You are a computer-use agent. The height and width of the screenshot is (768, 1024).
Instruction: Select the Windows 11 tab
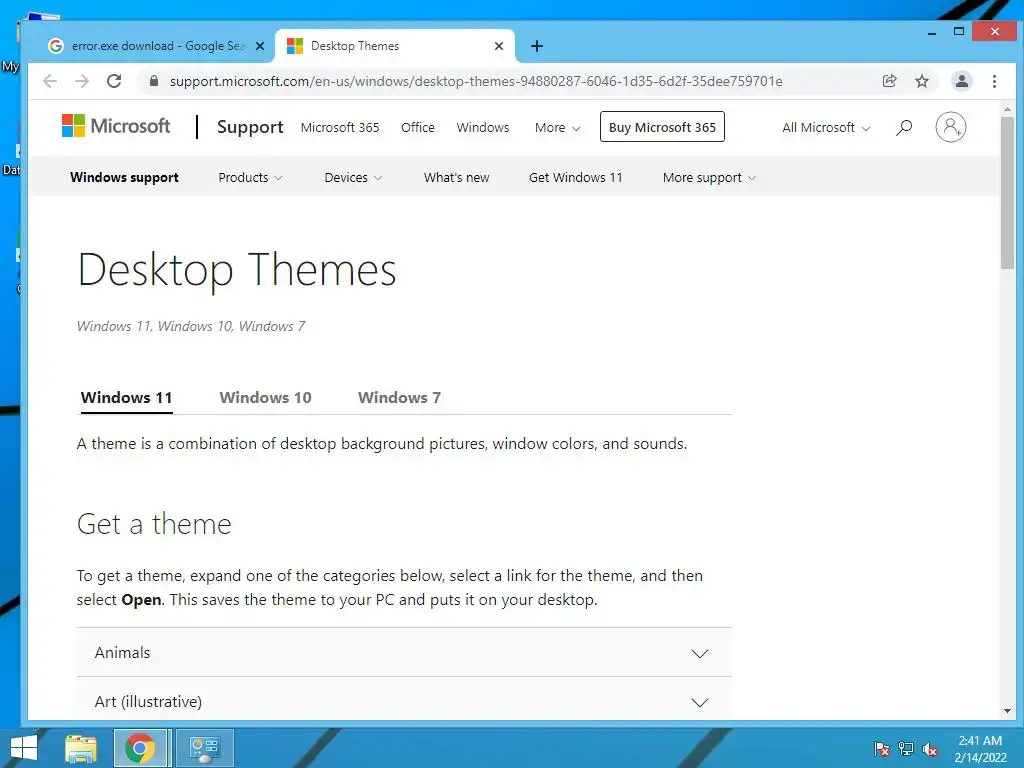click(127, 398)
